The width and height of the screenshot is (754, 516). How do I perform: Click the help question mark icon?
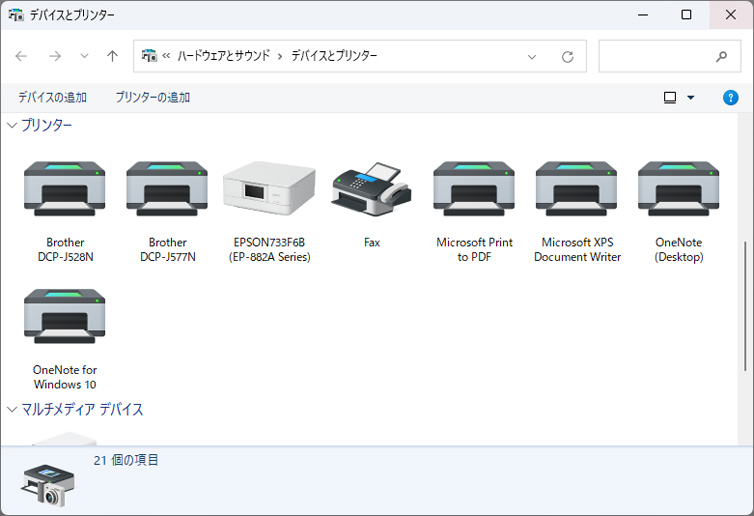730,98
